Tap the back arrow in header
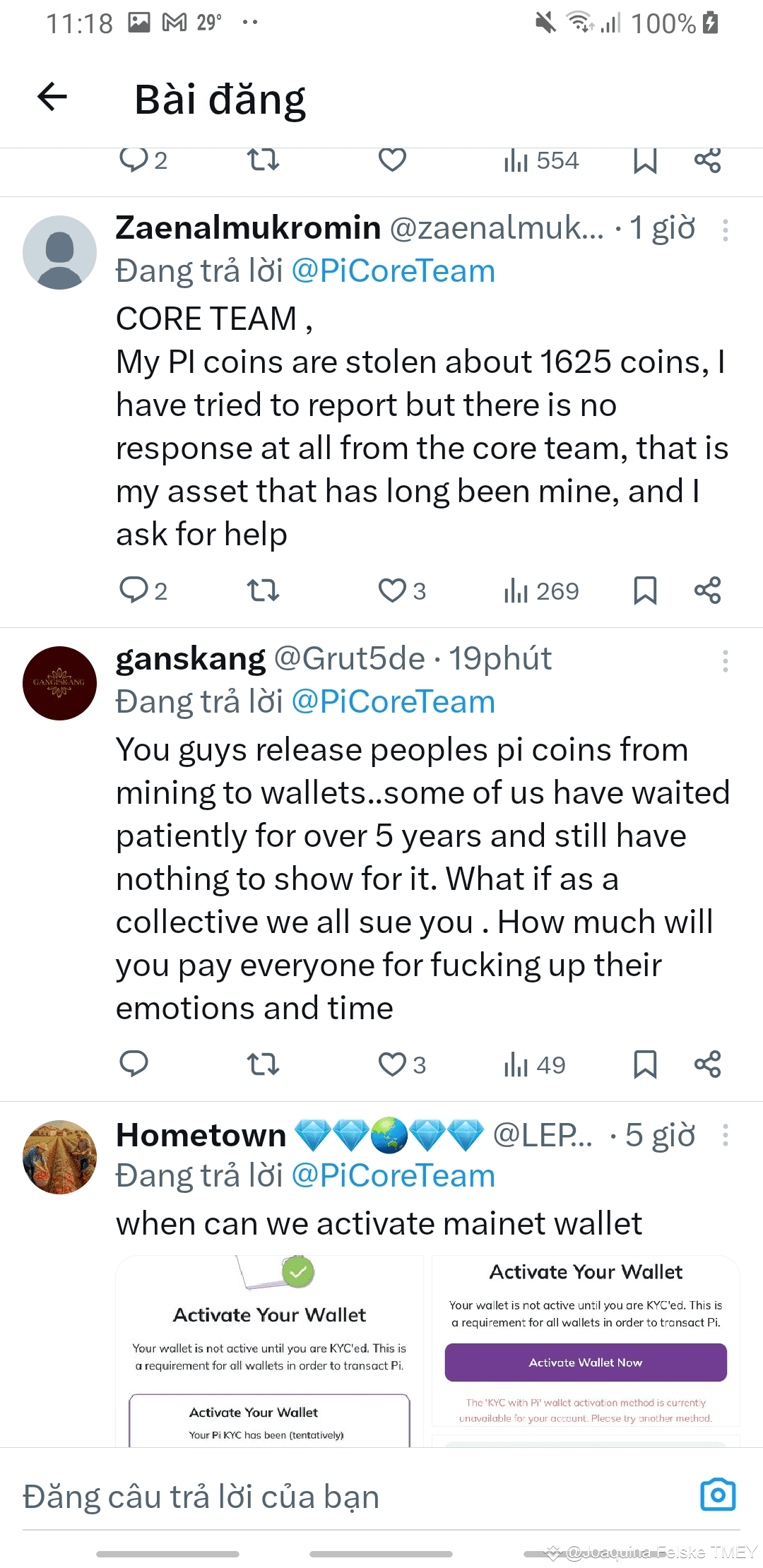This screenshot has width=763, height=1568. point(52,97)
